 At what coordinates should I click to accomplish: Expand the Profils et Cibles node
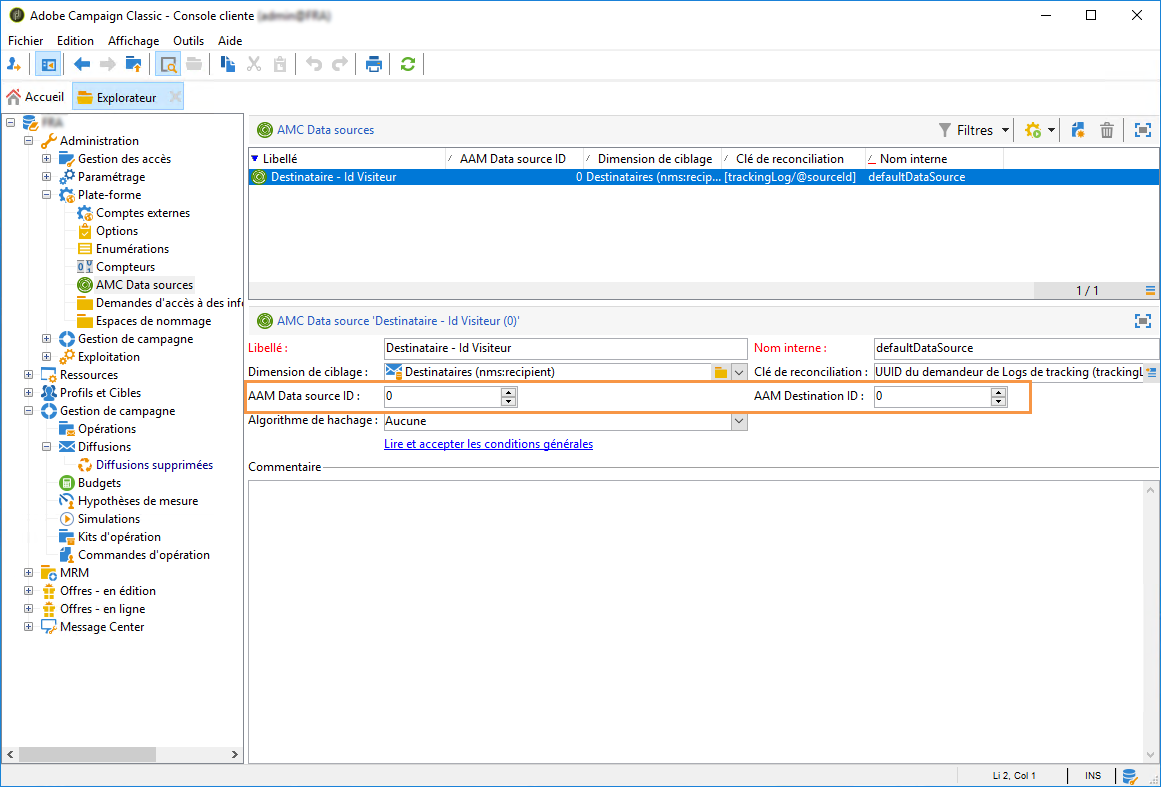28,393
